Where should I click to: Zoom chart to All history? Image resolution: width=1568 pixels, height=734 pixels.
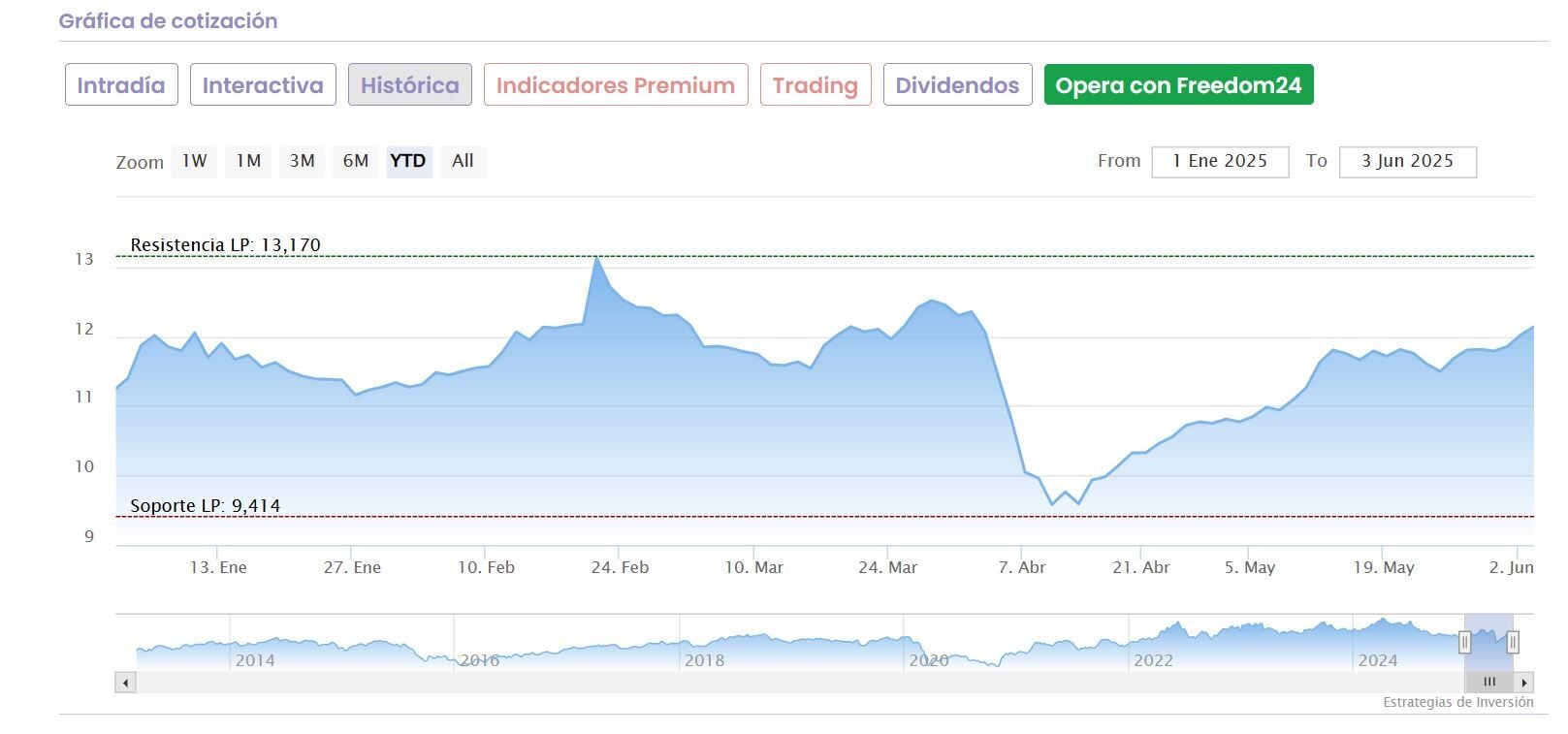tap(463, 161)
